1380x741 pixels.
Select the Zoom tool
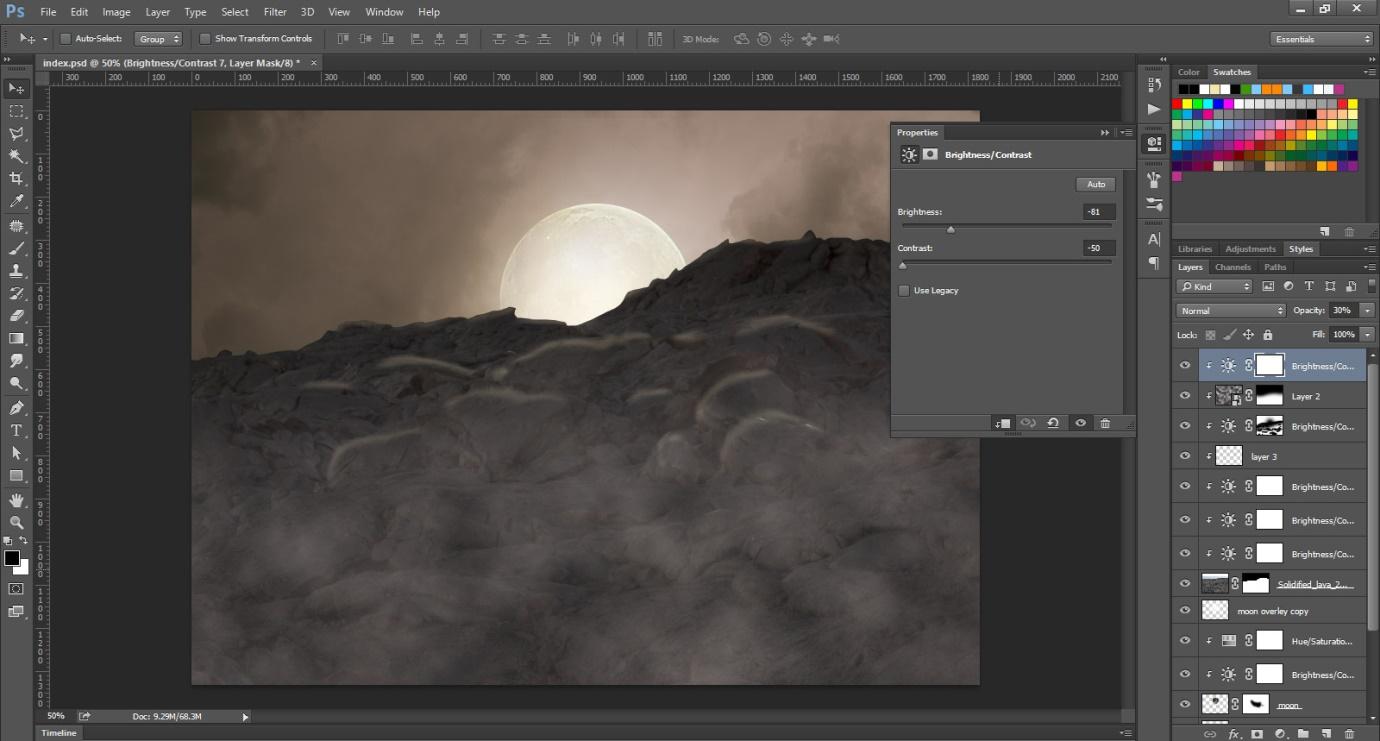pyautogui.click(x=16, y=522)
